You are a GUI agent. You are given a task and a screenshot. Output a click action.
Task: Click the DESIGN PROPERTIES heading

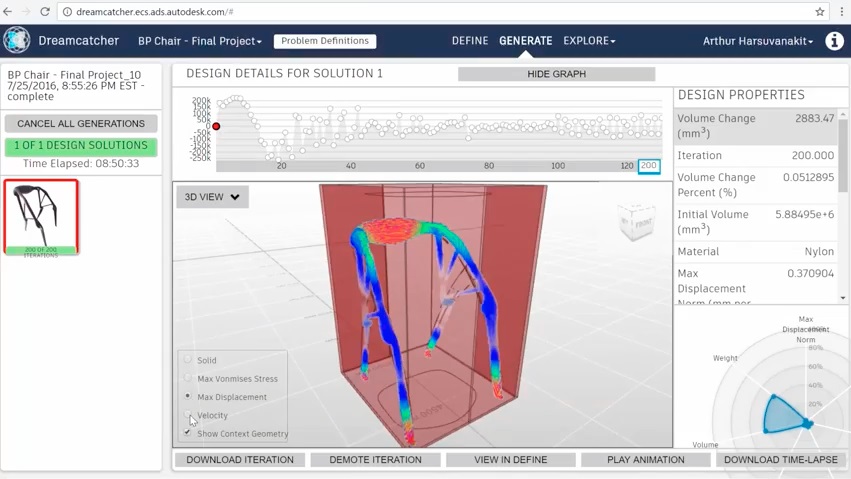click(741, 95)
